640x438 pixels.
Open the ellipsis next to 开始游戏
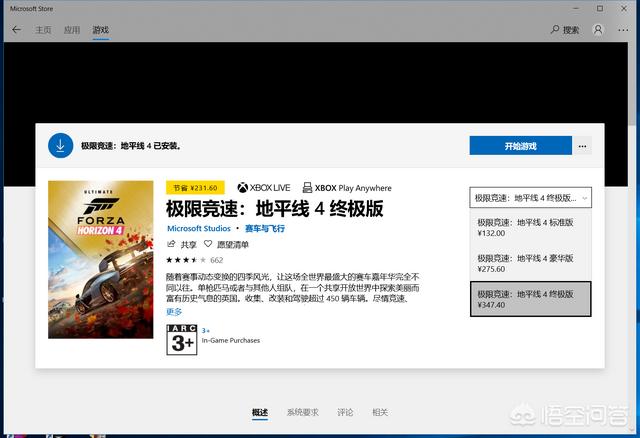(582, 146)
